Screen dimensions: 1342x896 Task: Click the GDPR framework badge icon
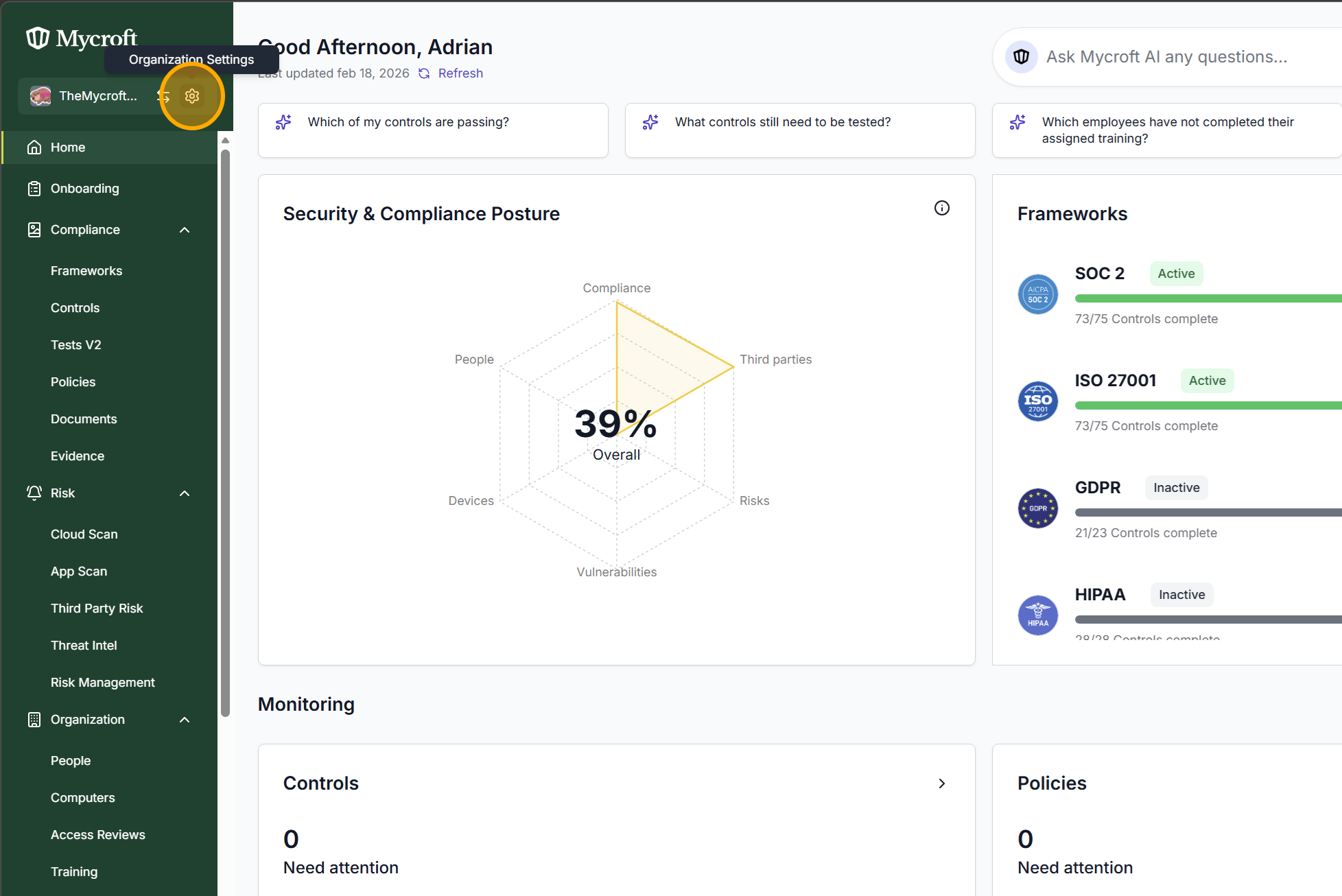coord(1037,508)
